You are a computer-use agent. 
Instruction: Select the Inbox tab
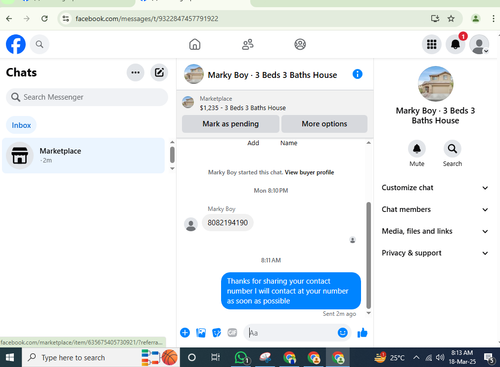click(x=21, y=125)
